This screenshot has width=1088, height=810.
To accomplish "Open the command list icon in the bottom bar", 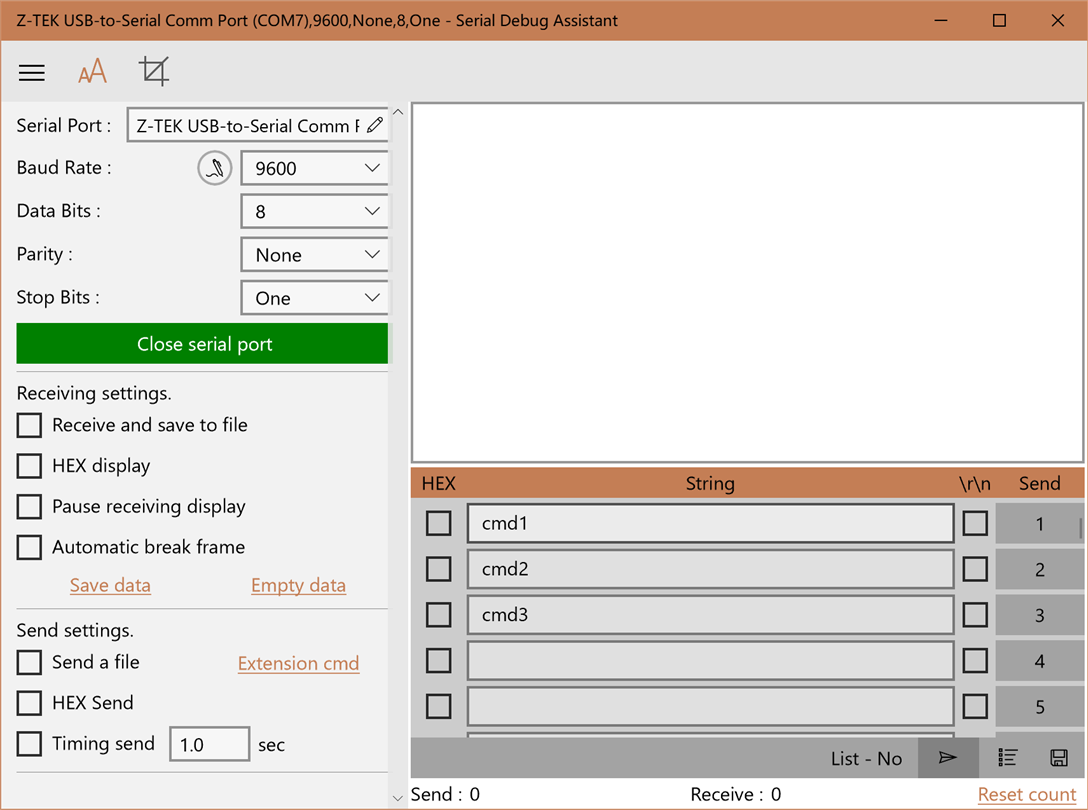I will pyautogui.click(x=1008, y=758).
